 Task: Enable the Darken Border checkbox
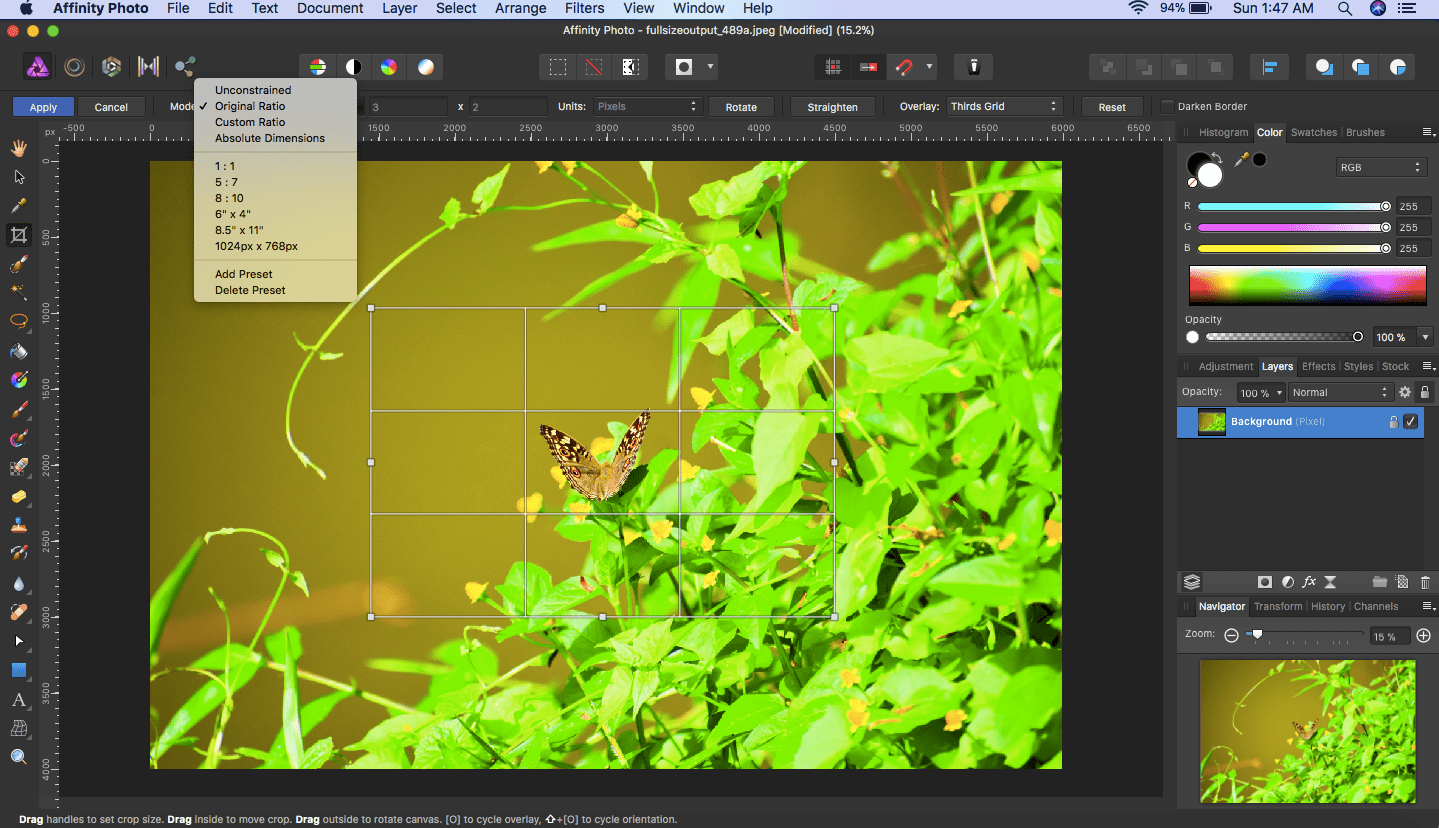click(x=1166, y=106)
